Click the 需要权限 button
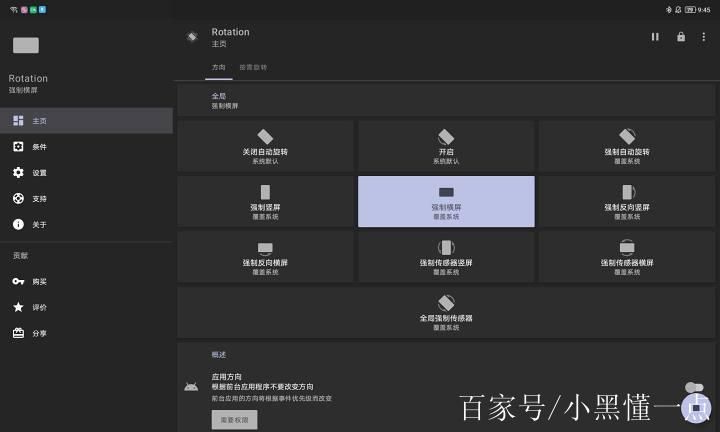720x432 pixels. 235,420
